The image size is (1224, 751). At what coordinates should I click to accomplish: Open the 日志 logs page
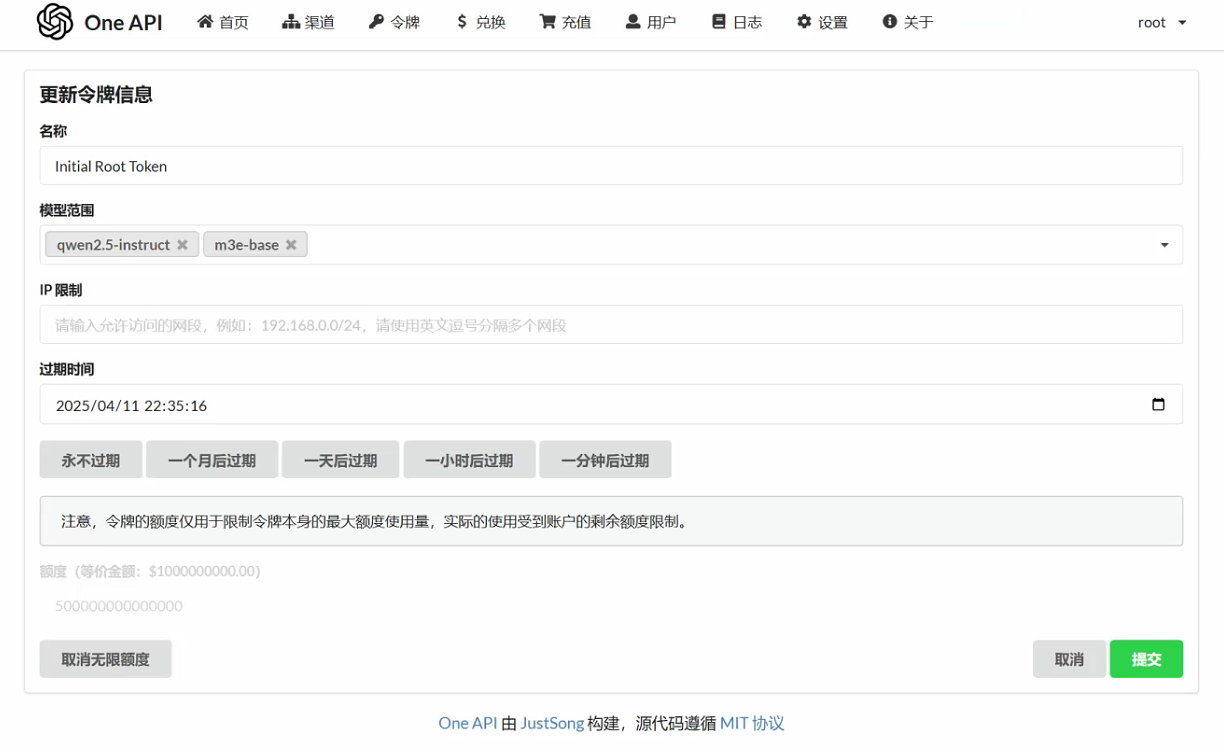737,22
